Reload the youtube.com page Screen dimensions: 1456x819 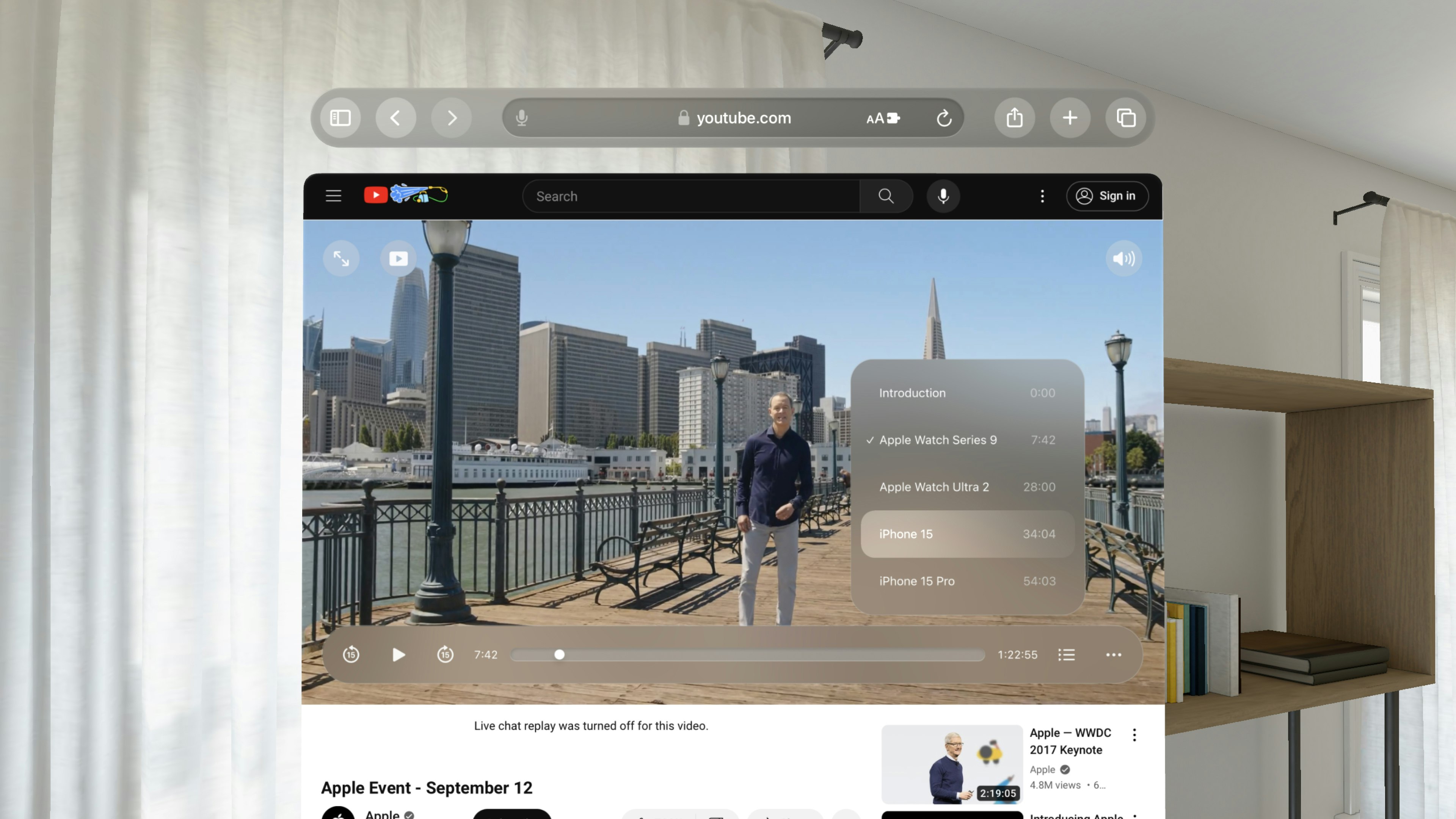coord(943,118)
